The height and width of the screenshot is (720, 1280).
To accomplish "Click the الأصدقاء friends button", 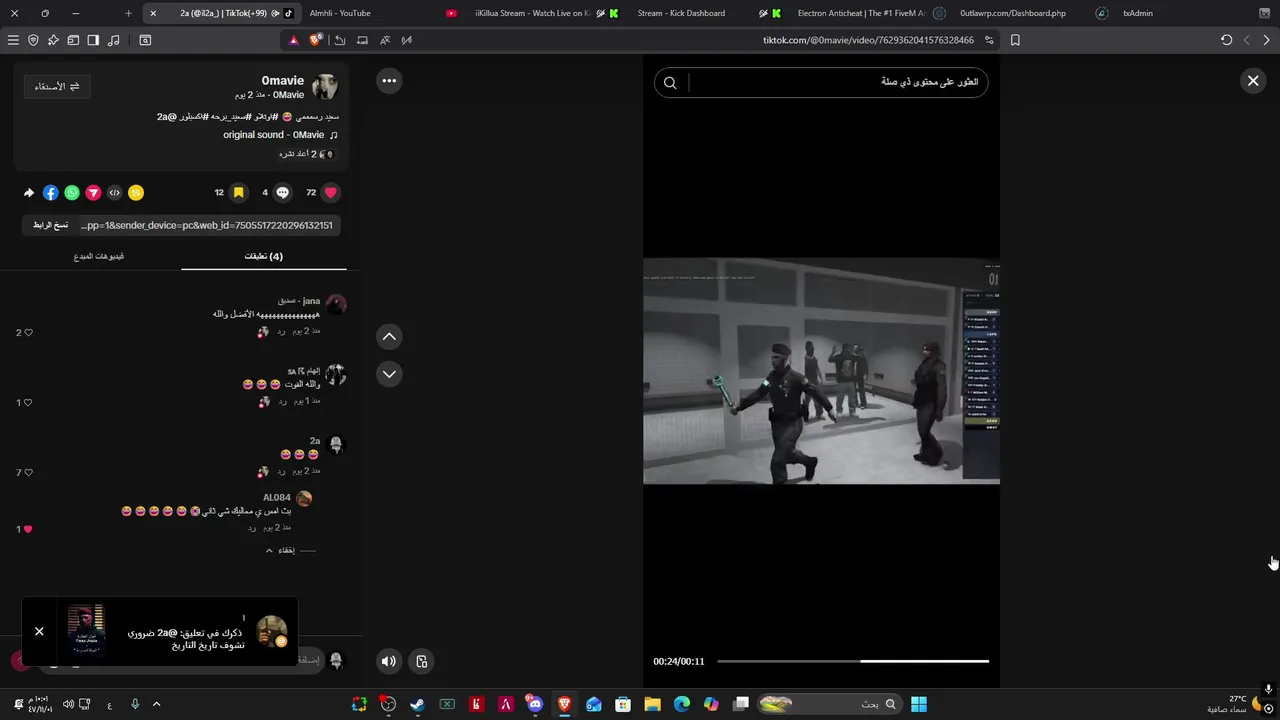I will tap(57, 86).
